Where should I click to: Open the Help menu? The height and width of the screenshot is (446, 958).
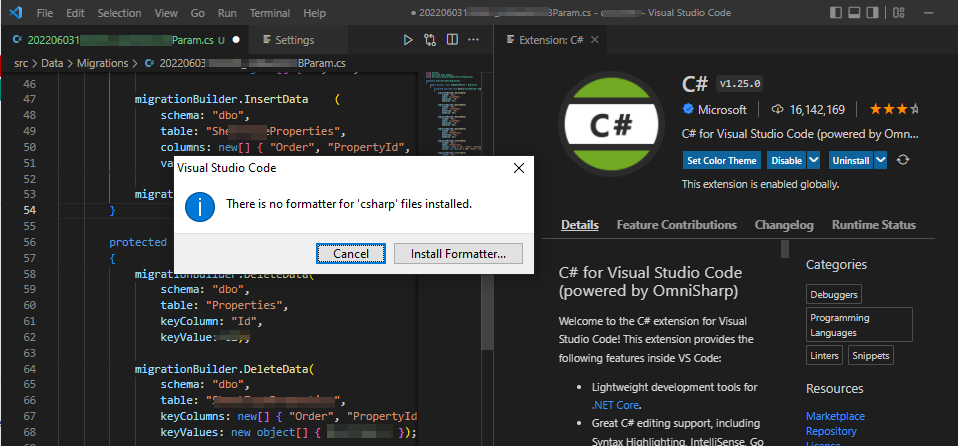315,13
